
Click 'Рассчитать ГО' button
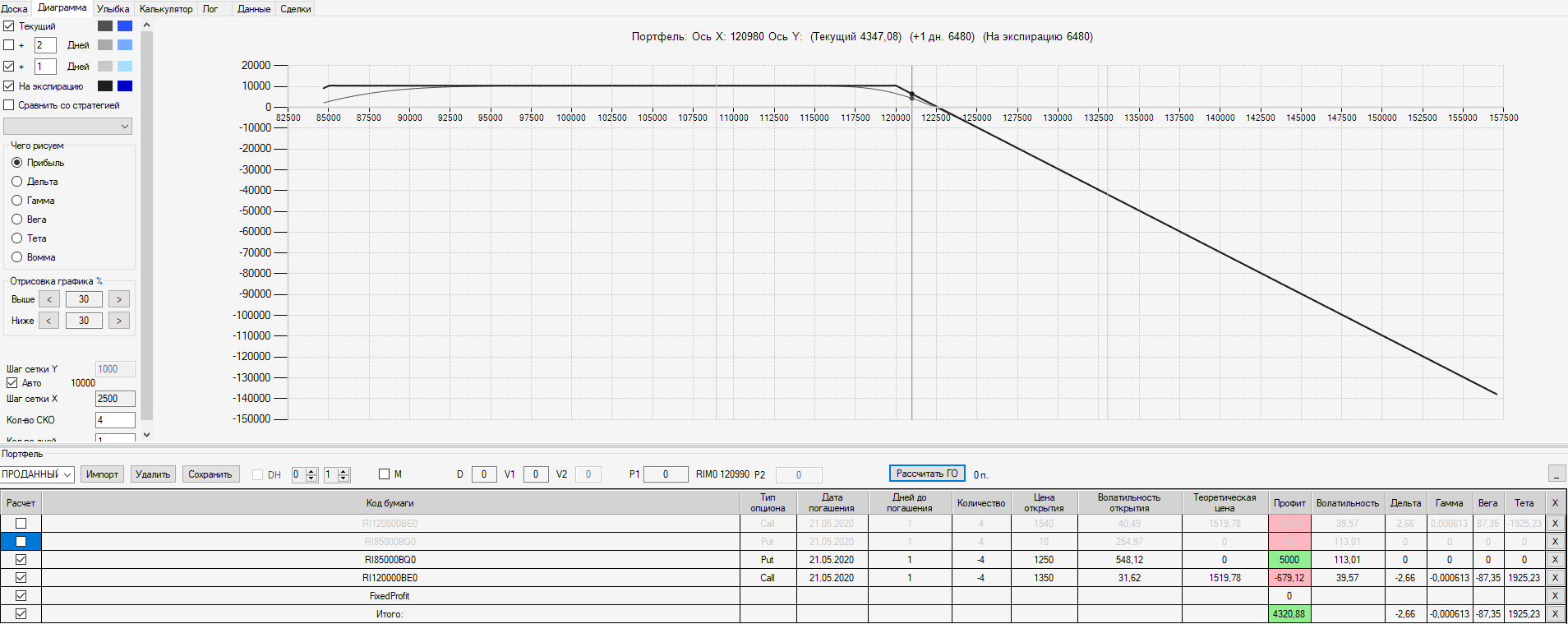(x=927, y=474)
